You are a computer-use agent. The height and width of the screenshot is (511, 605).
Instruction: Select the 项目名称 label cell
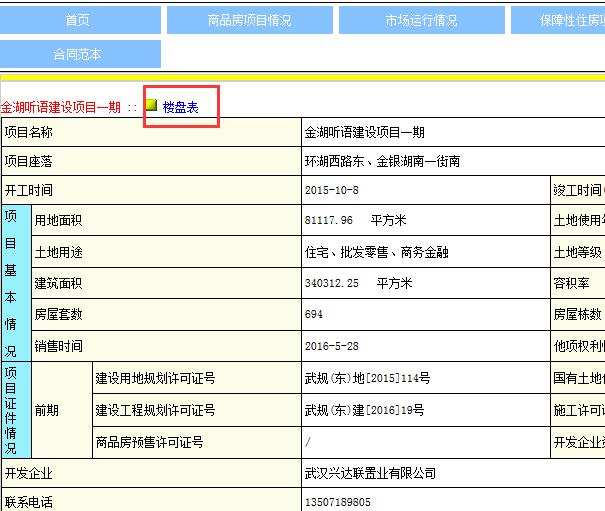(151, 132)
